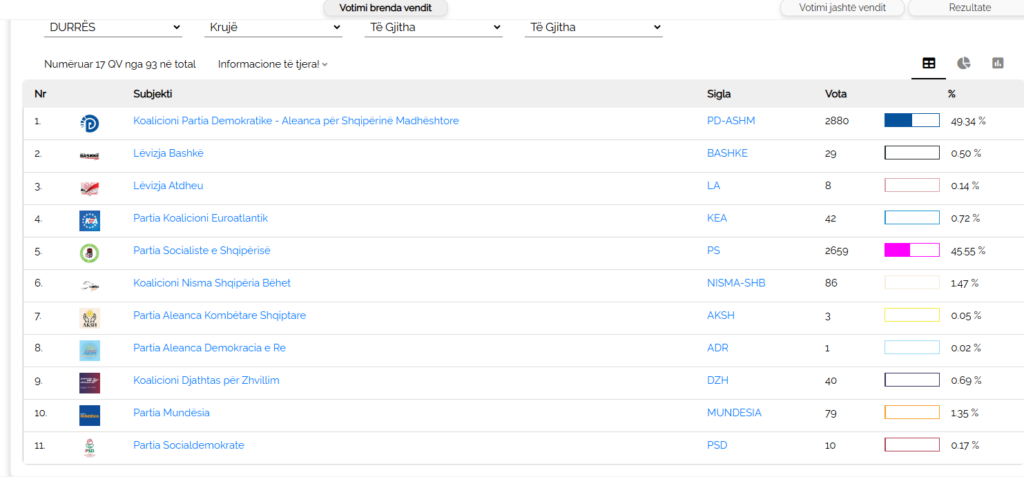Click the Partia Mundësia logo icon

(x=89, y=414)
